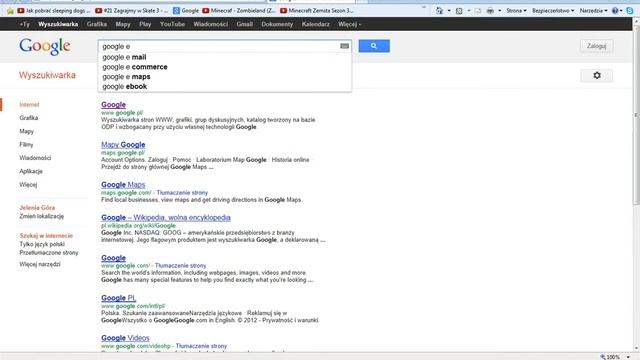Click 'Przetłumaczone strony' filter
Image resolution: width=640 pixels, height=360 pixels.
[49, 253]
